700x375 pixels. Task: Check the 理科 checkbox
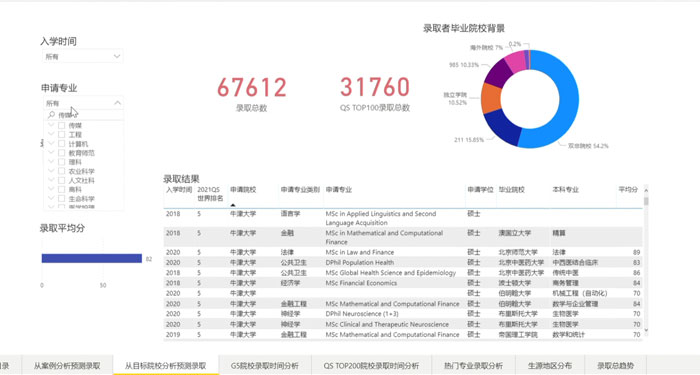pos(62,162)
